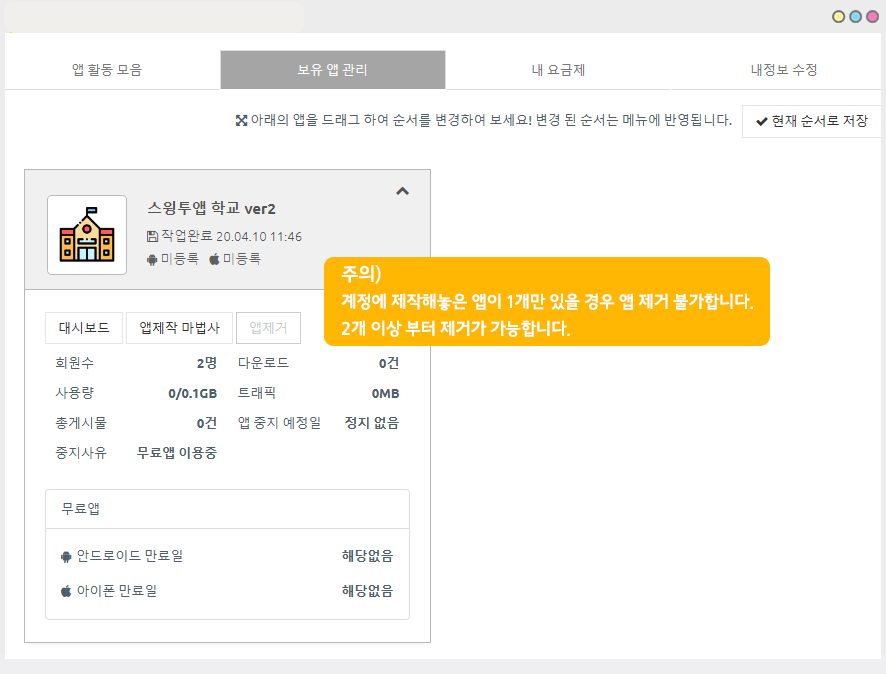Click the Android icon next to first 미등록

152,259
